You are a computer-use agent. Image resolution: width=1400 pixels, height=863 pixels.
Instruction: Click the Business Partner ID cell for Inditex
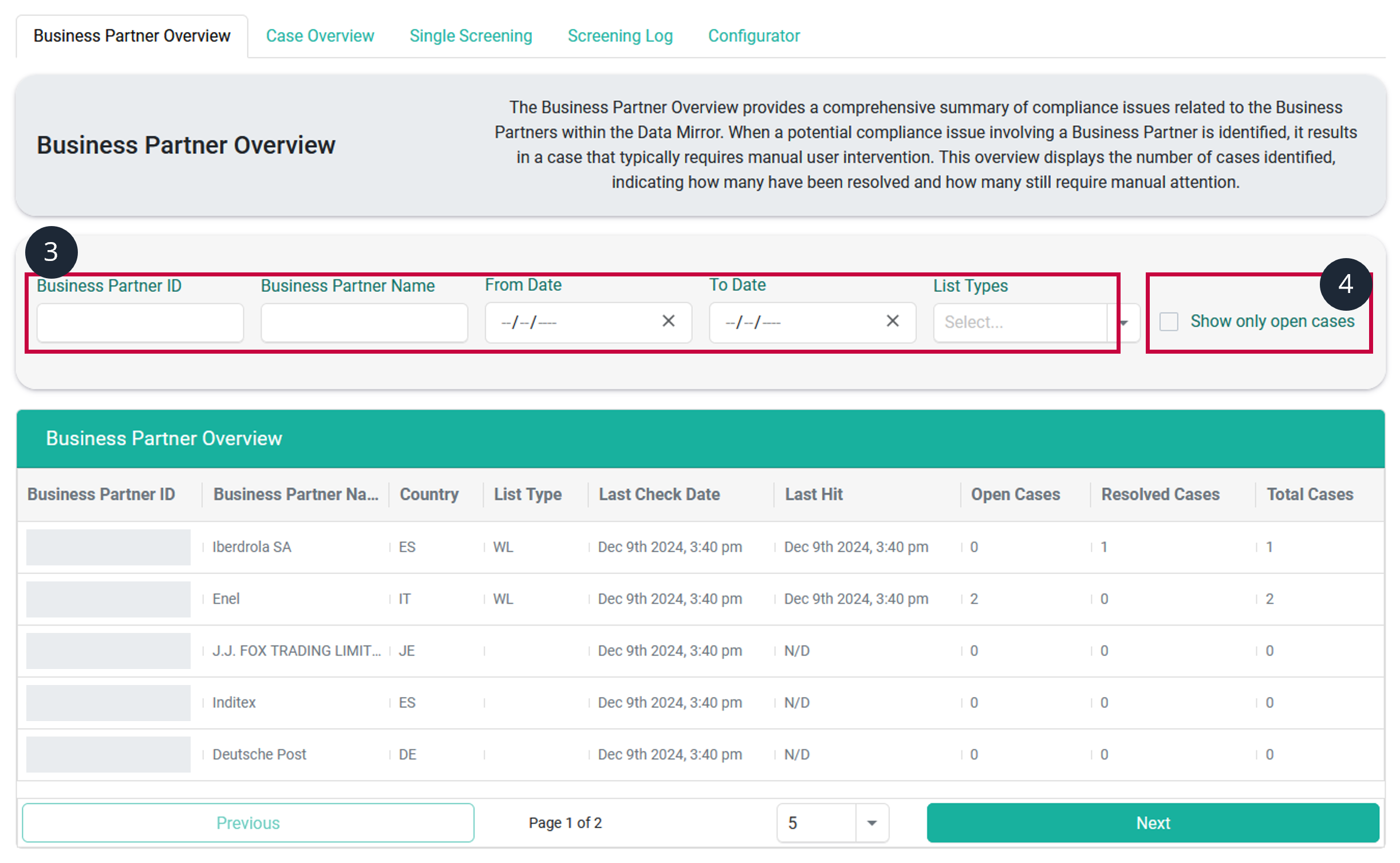(x=108, y=703)
